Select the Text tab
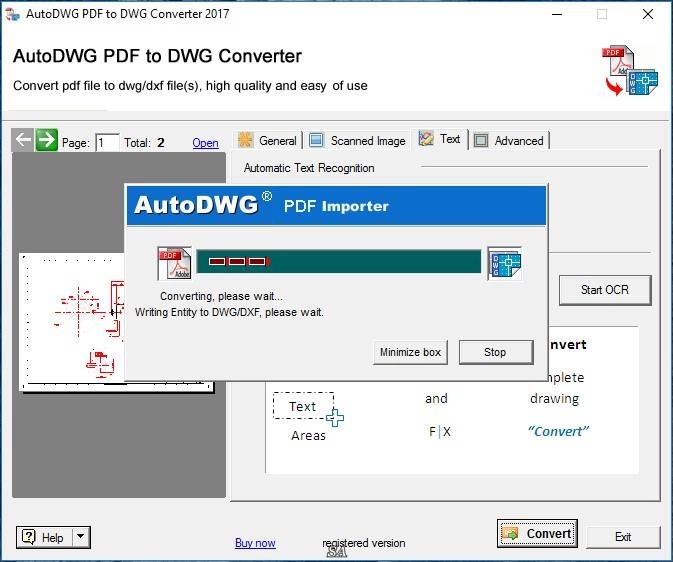Screen dimensions: 673x562 pos(440,139)
